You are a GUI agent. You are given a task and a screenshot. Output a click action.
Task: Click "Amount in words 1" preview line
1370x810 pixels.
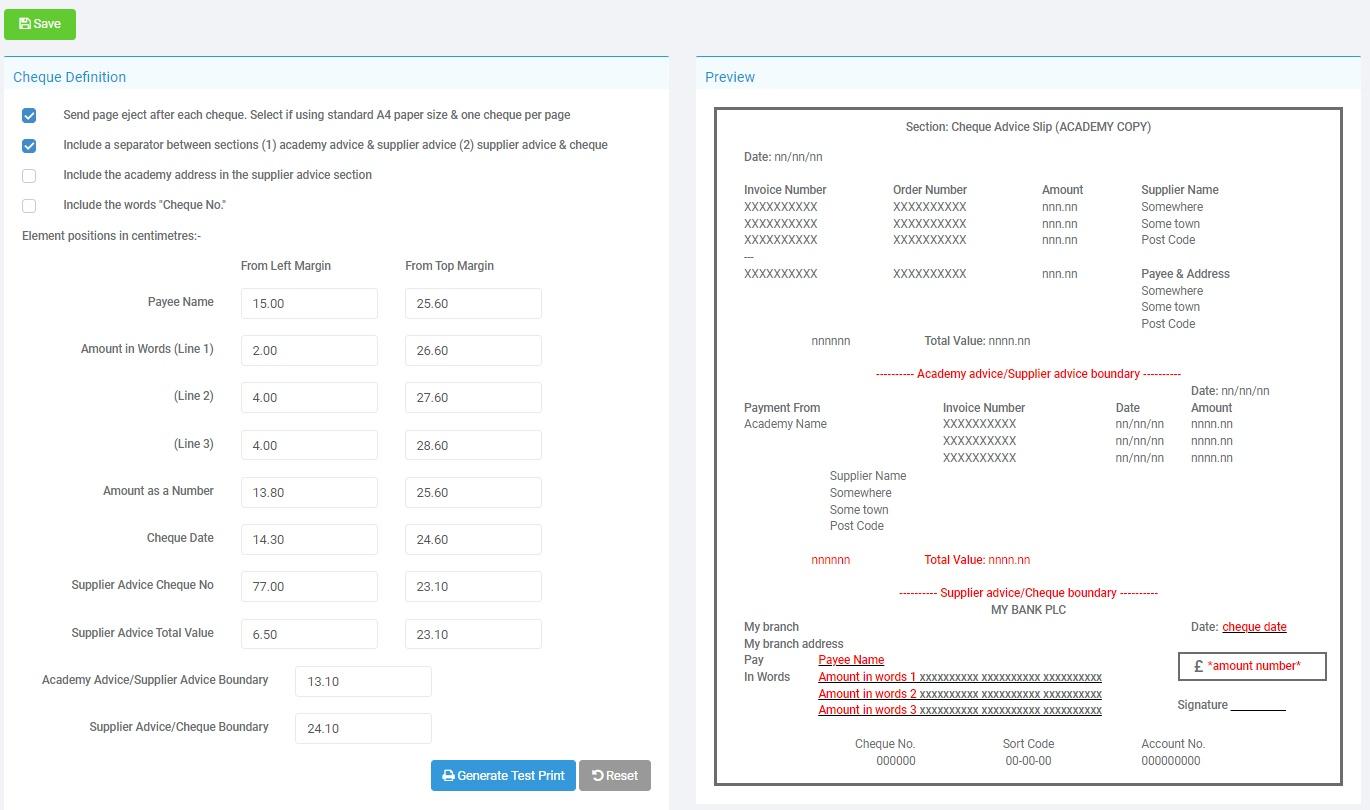point(960,677)
